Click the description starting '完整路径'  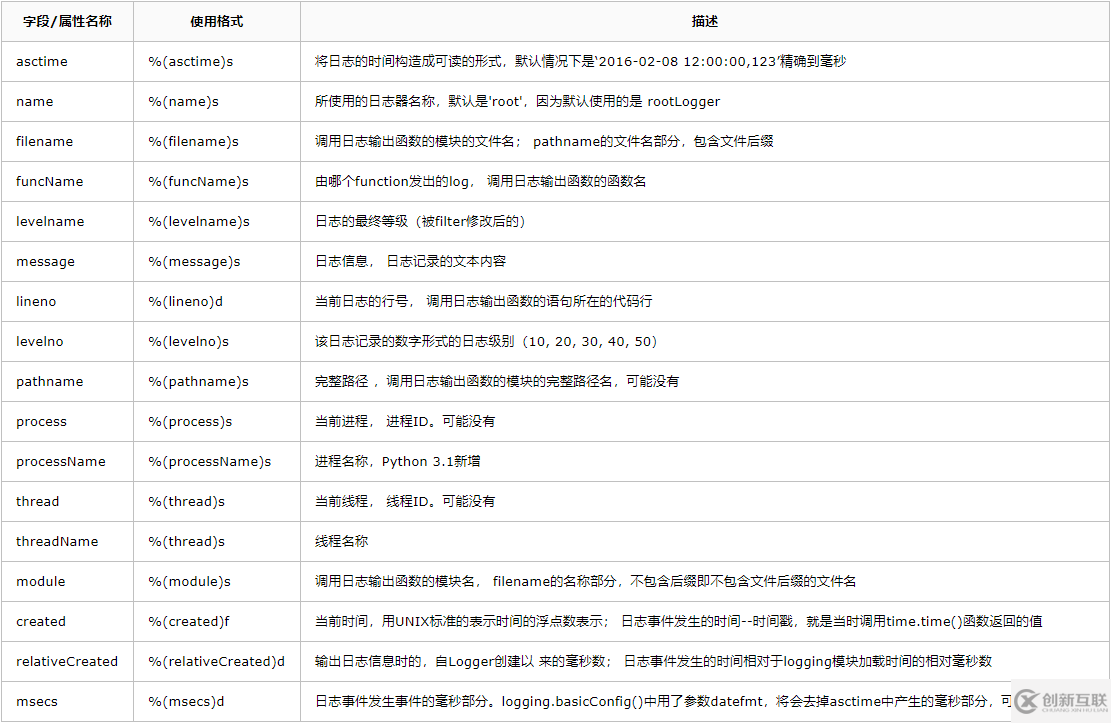[x=705, y=382]
